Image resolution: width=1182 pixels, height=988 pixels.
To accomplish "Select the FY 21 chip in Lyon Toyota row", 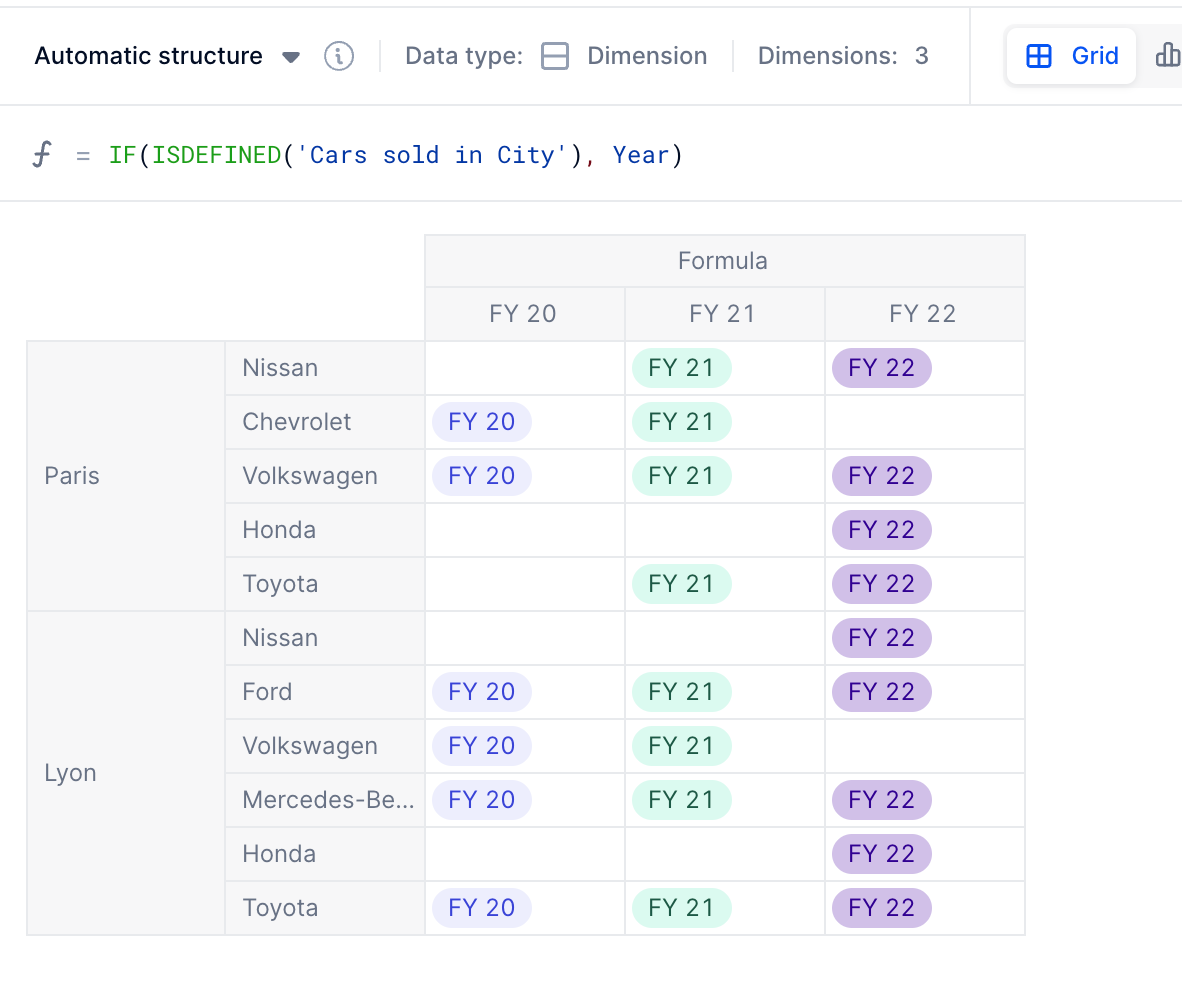I will point(681,908).
